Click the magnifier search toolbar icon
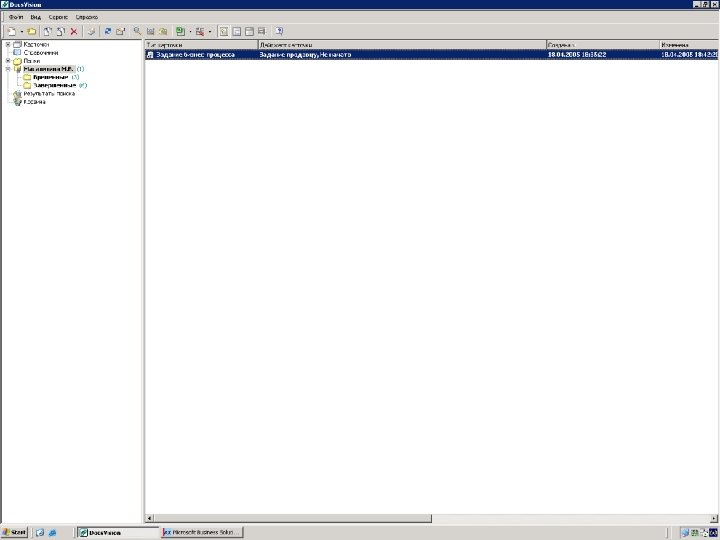The image size is (720, 540). [x=137, y=31]
